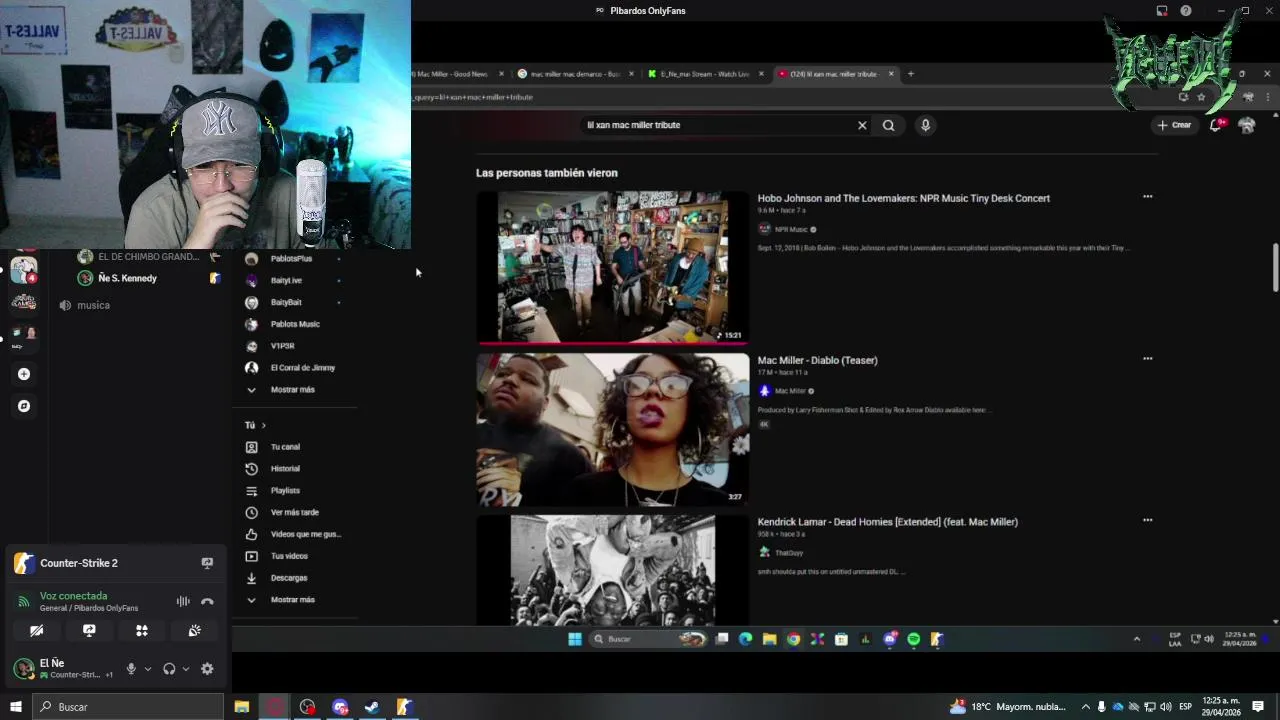Toggle Discord camera on
1280x720 pixels.
37,630
